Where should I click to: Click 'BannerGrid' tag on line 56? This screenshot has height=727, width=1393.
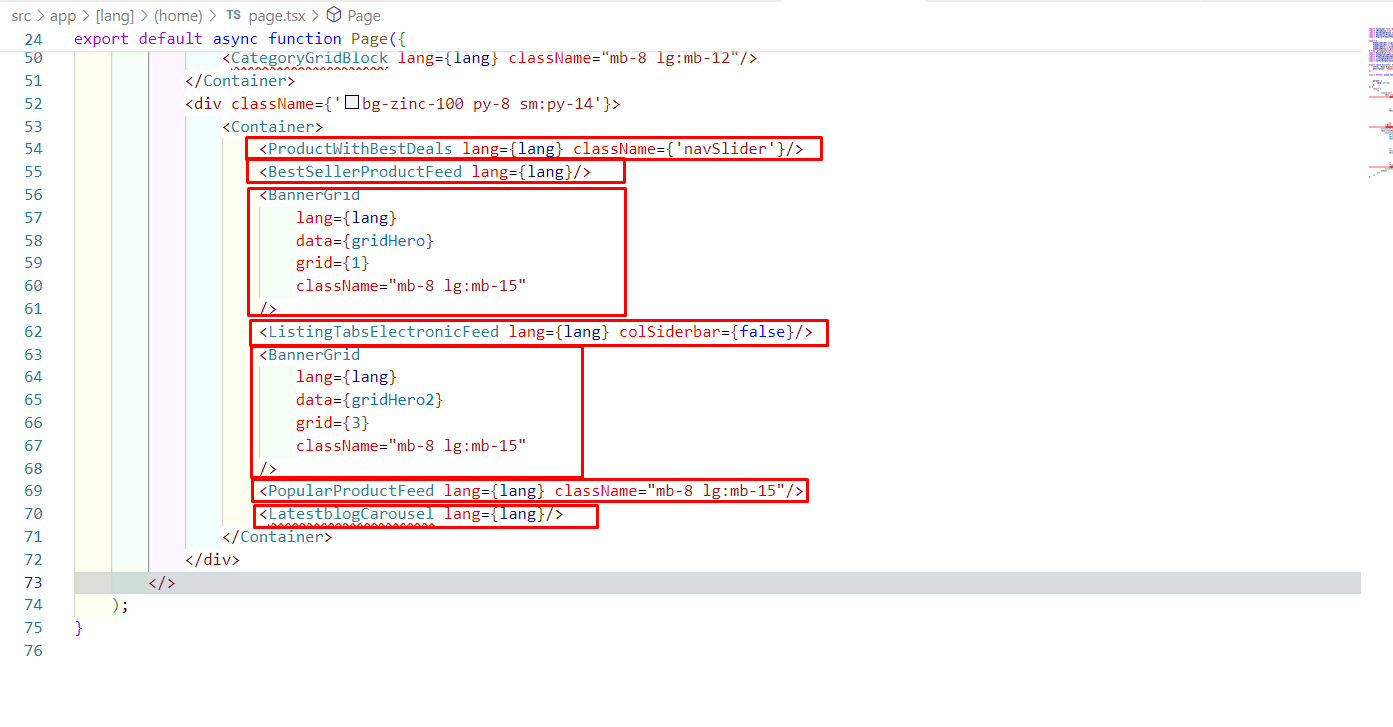[314, 194]
